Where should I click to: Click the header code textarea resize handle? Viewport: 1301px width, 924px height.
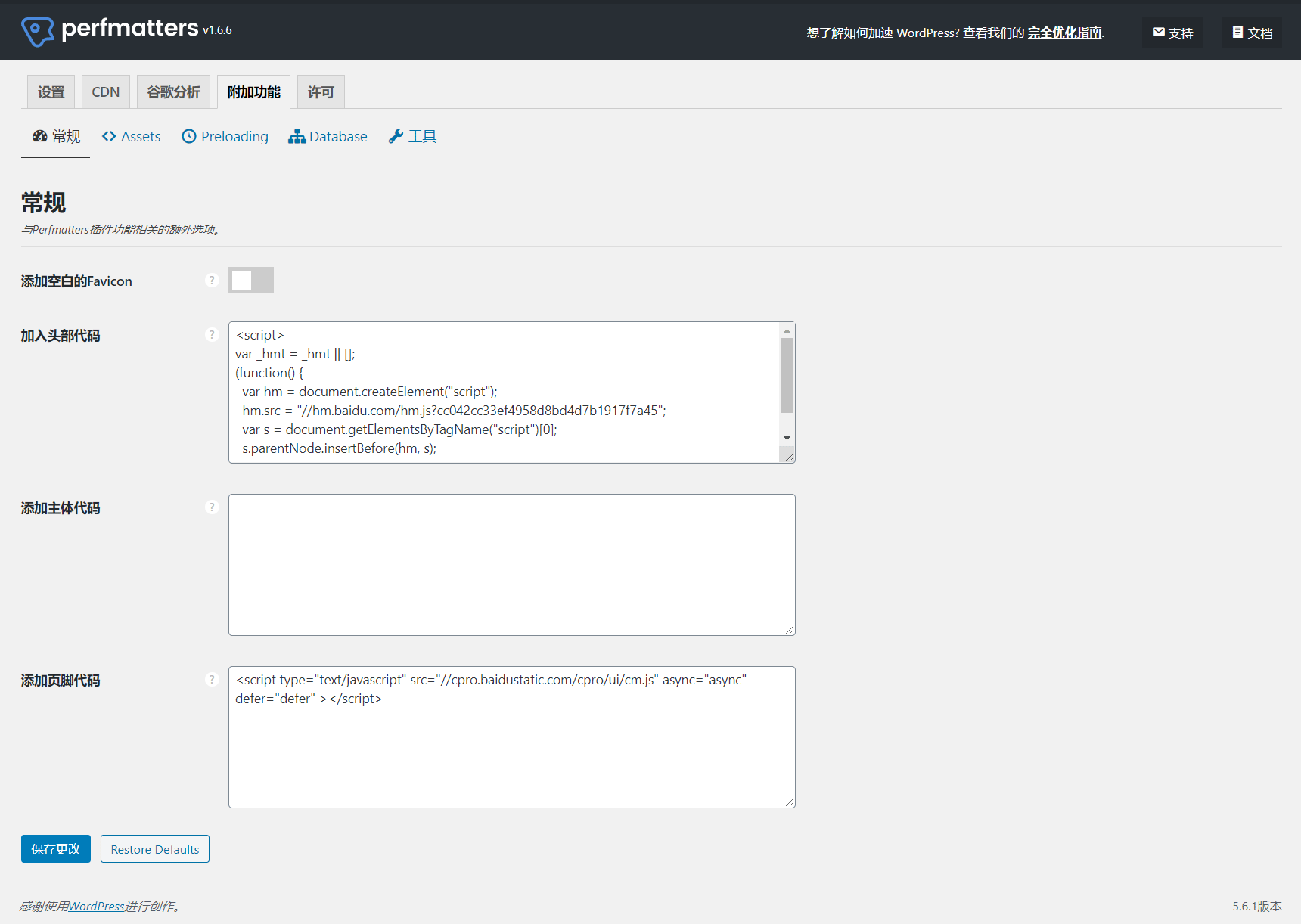pyautogui.click(x=788, y=456)
